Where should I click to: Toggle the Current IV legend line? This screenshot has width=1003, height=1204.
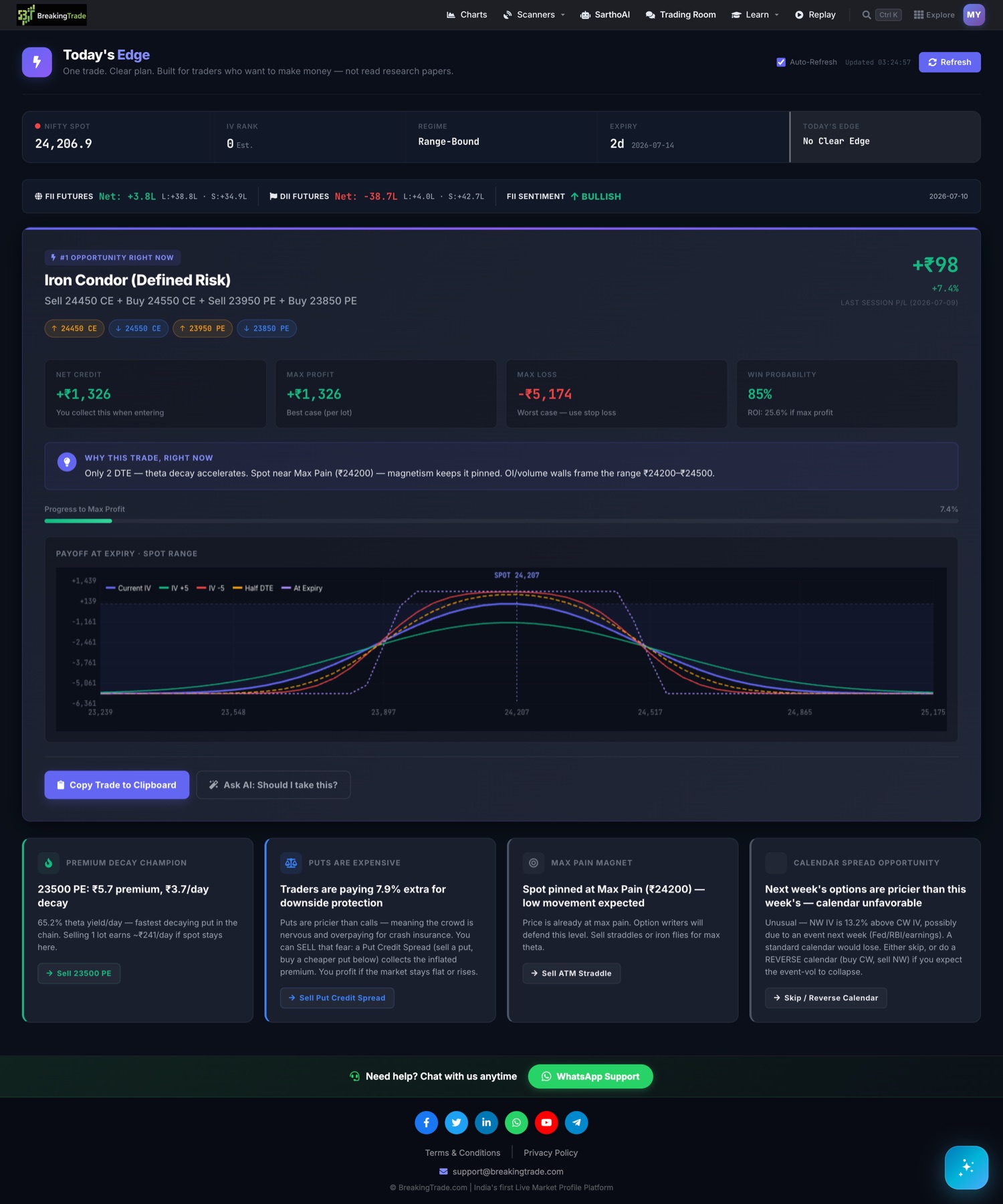[128, 588]
